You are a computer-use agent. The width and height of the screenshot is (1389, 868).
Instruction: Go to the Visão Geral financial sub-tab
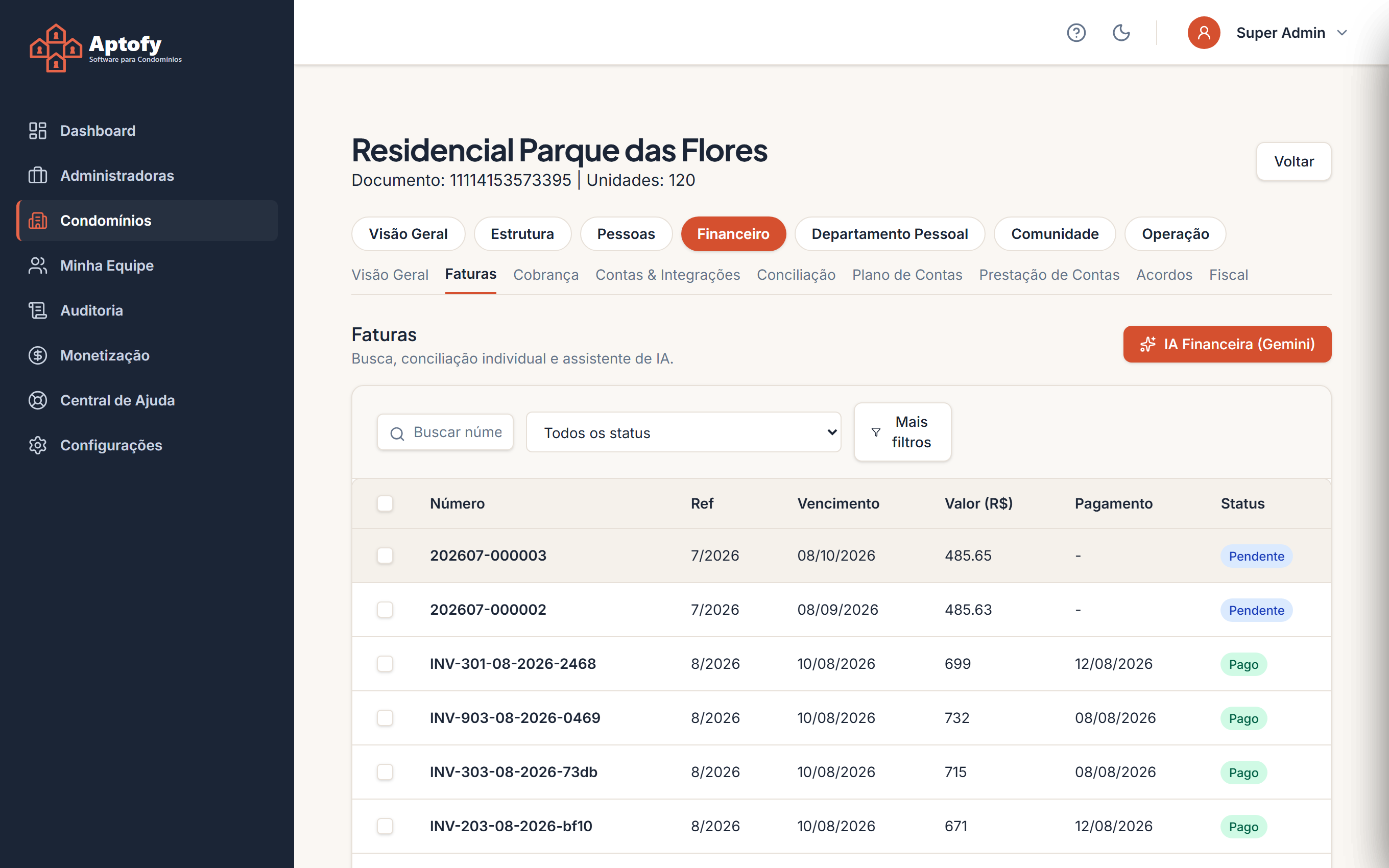click(x=390, y=275)
